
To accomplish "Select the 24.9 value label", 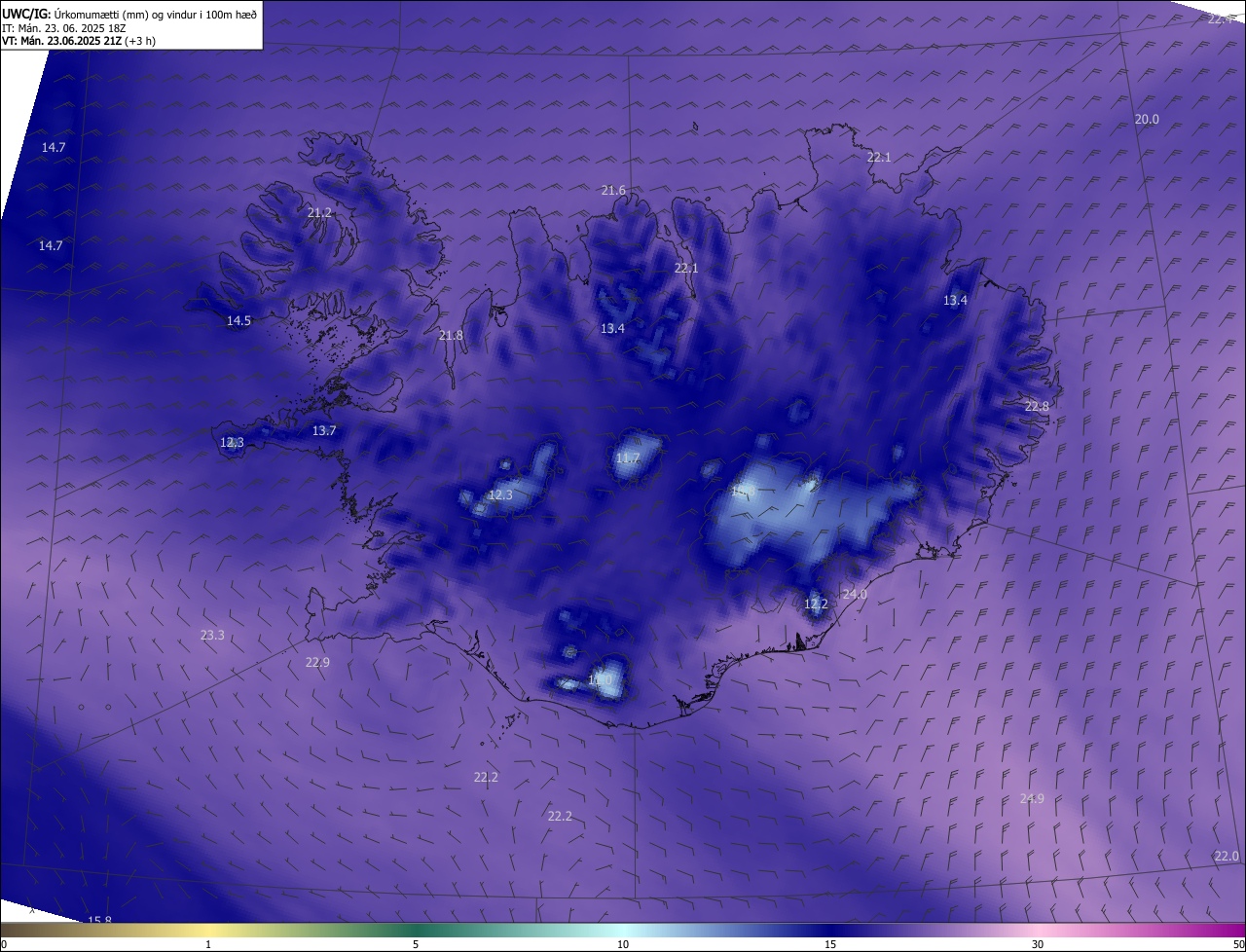I will (x=1032, y=798).
